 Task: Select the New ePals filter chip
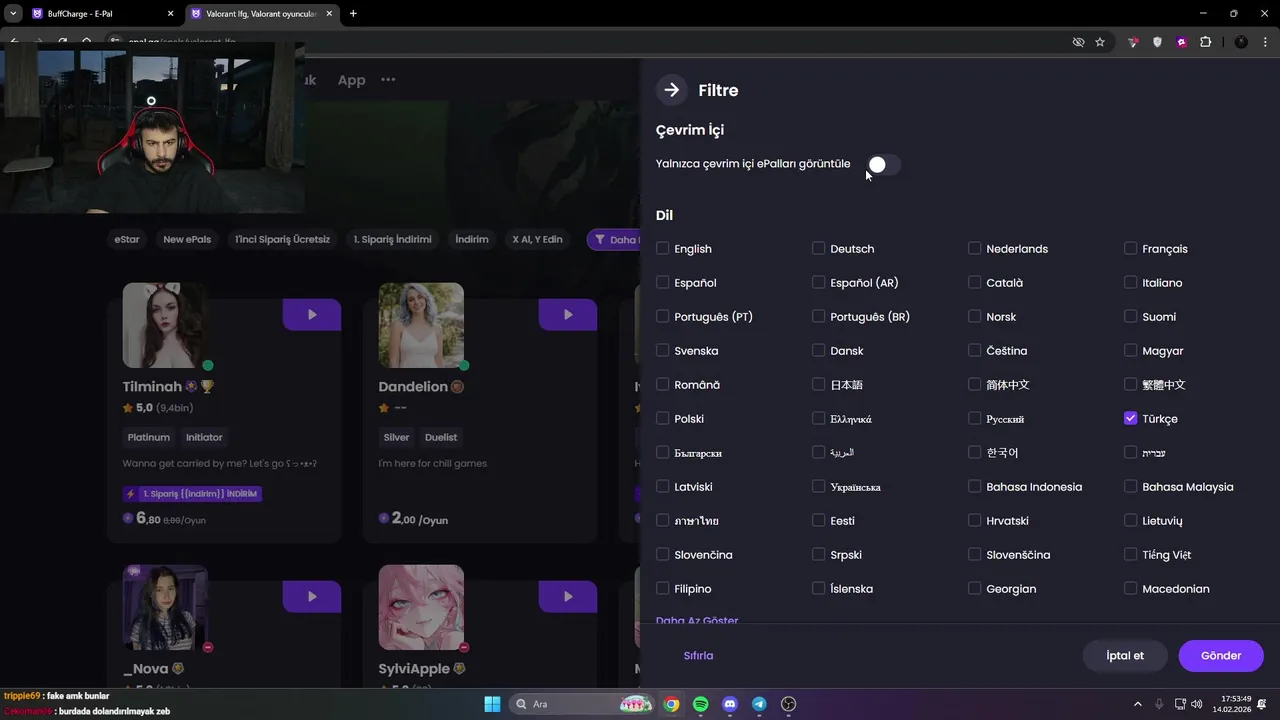[187, 239]
